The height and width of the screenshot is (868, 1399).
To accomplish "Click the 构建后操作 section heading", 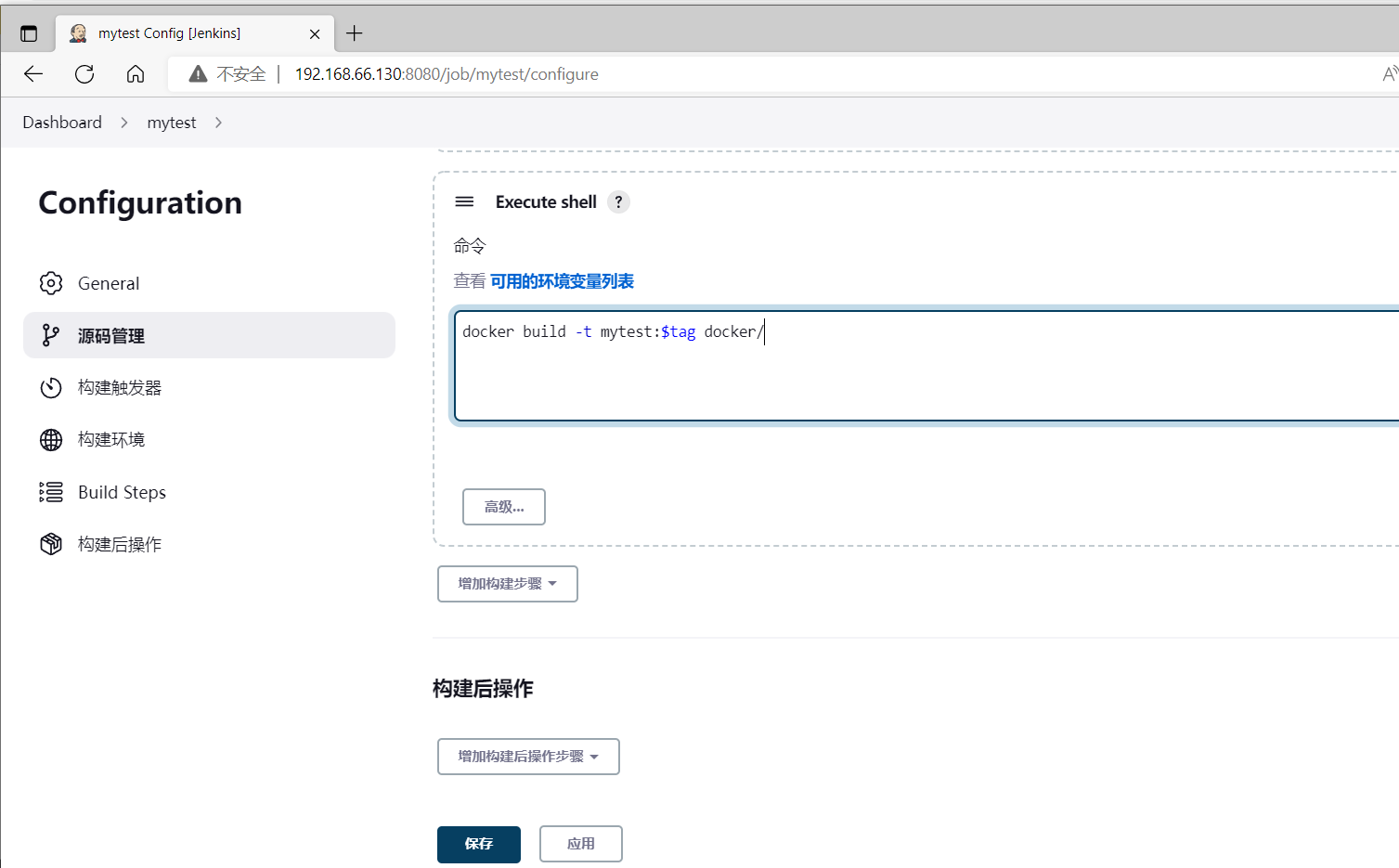I will pyautogui.click(x=483, y=689).
